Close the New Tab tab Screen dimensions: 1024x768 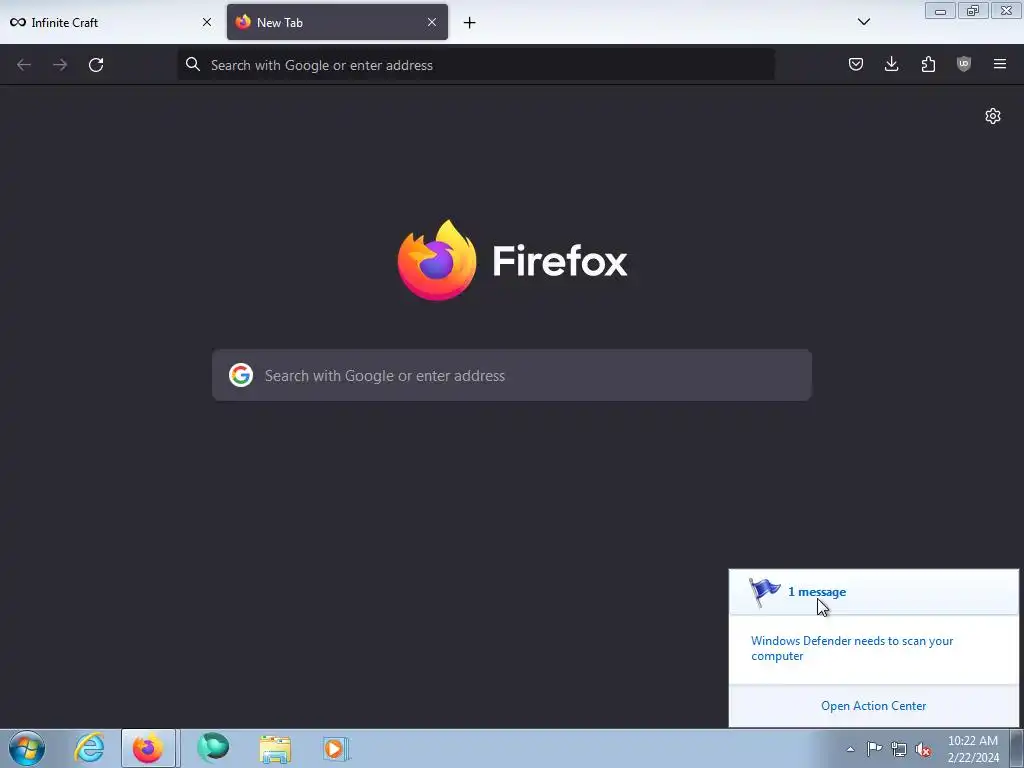(x=432, y=22)
